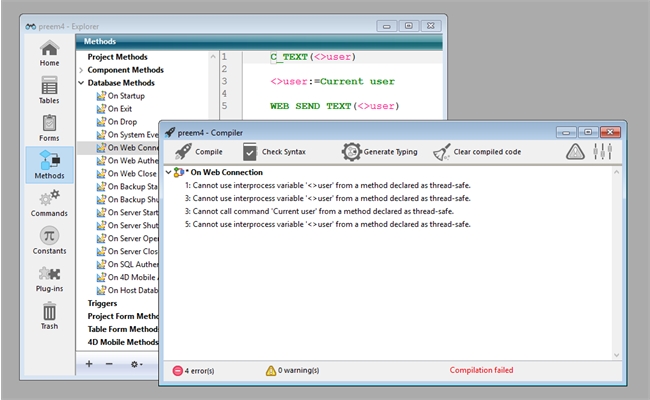Run Check Syntax in the compiler toolbar

(x=250, y=152)
